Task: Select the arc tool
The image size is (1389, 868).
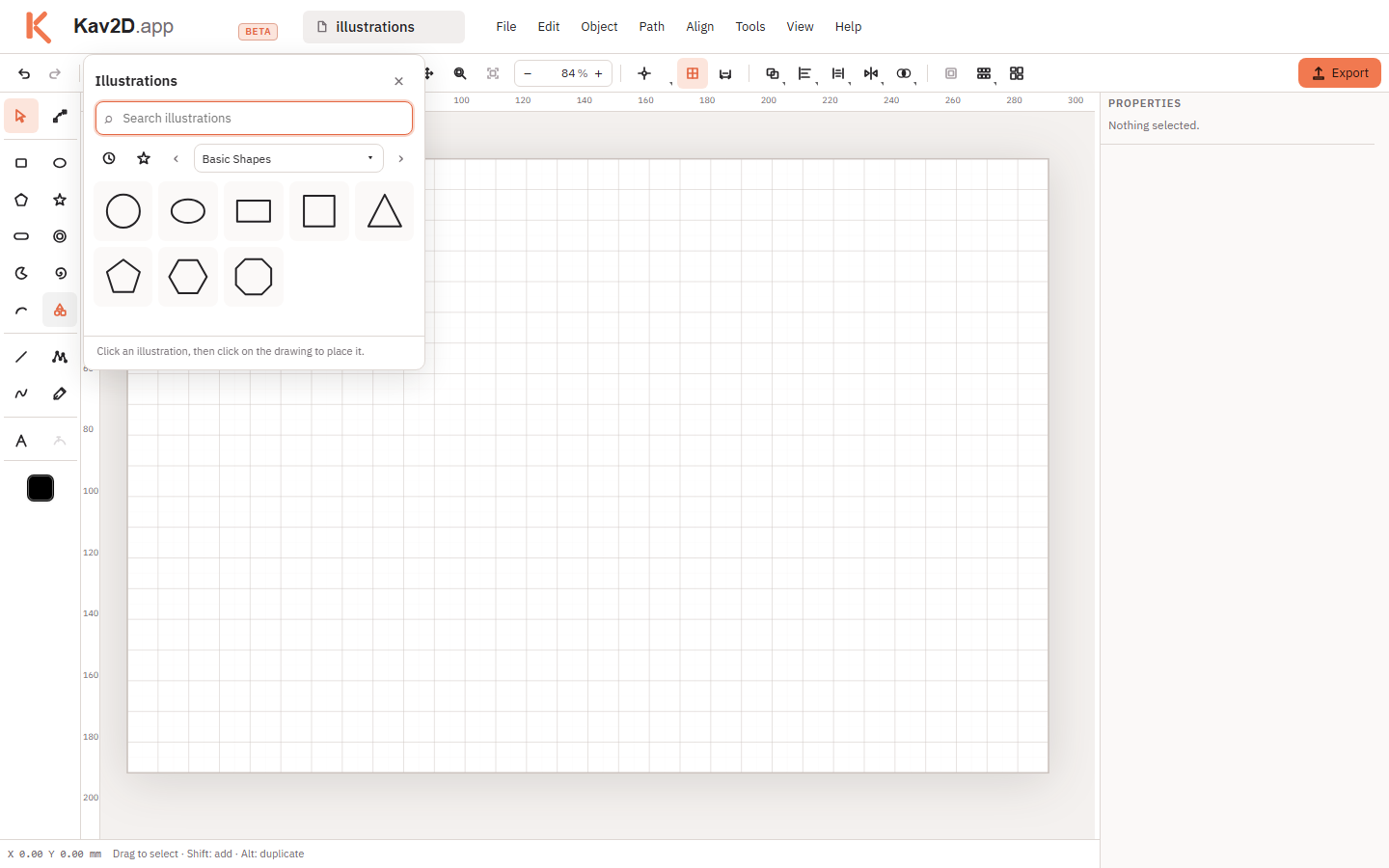Action: point(21,311)
